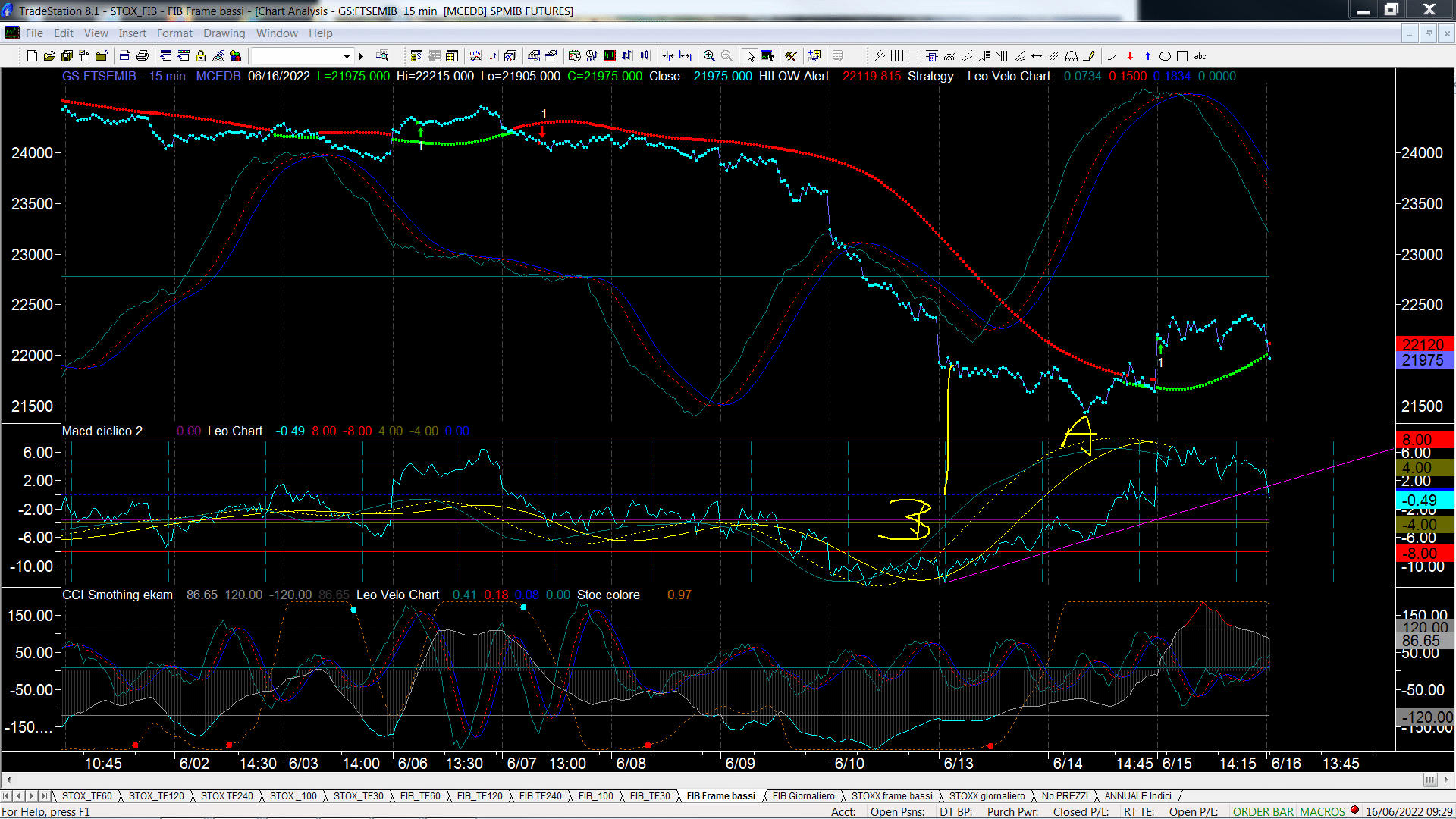Open a file using the folder icon

(49, 56)
